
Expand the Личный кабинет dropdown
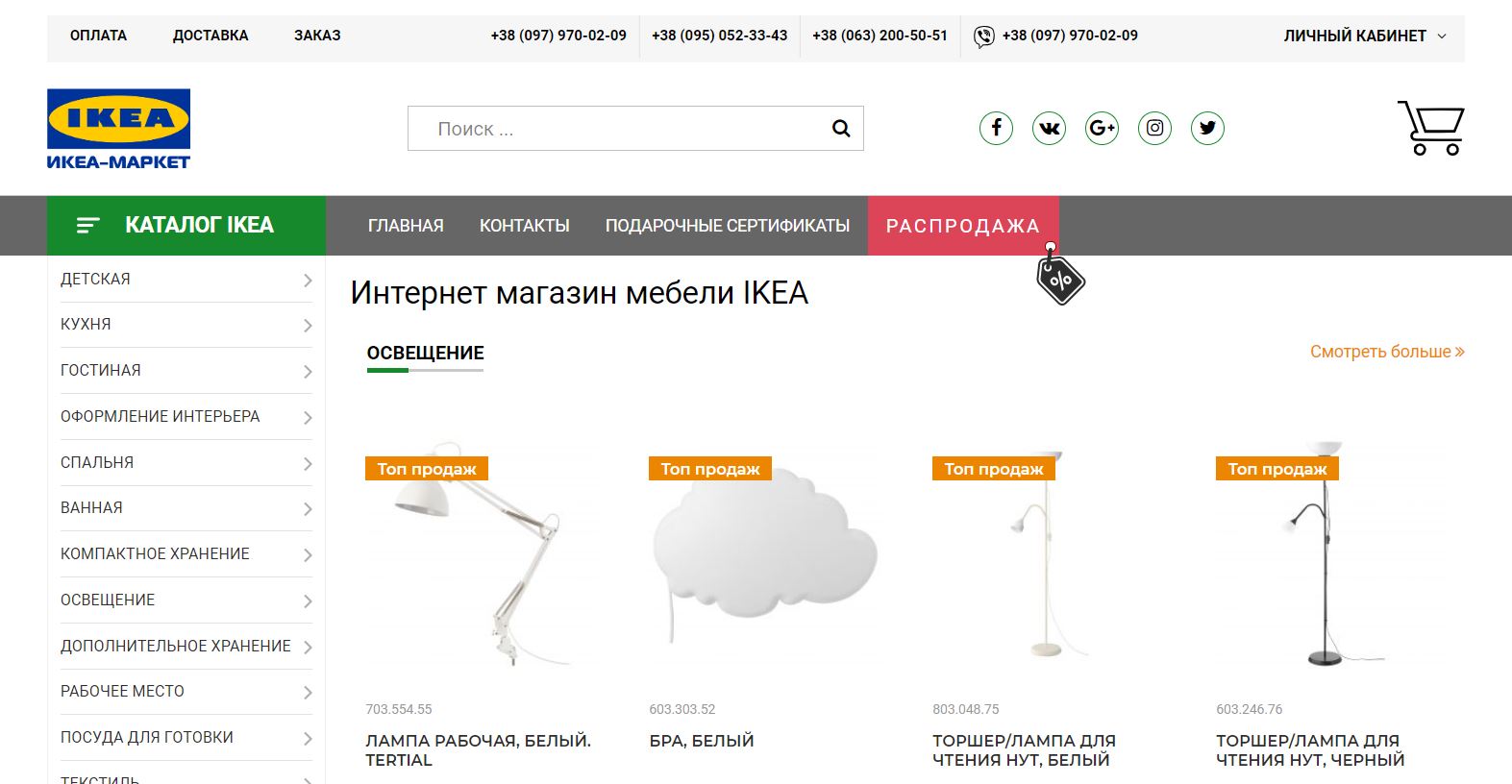(x=1365, y=36)
